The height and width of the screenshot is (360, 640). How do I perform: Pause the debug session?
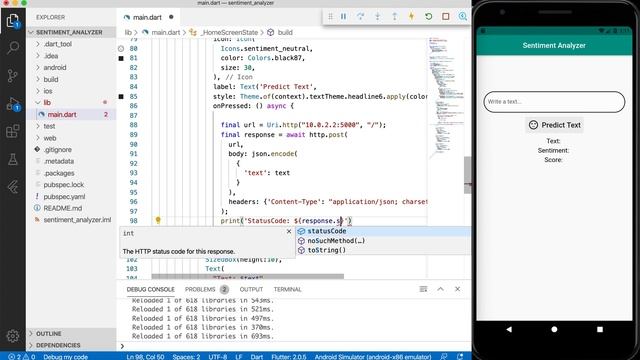[x=343, y=16]
